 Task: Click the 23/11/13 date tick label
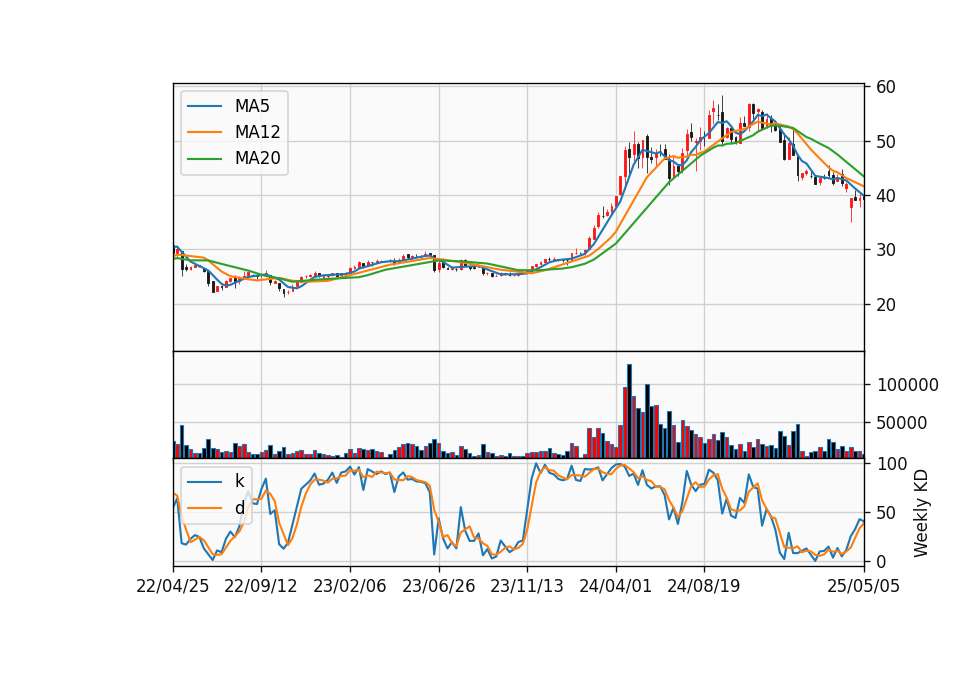[527, 586]
